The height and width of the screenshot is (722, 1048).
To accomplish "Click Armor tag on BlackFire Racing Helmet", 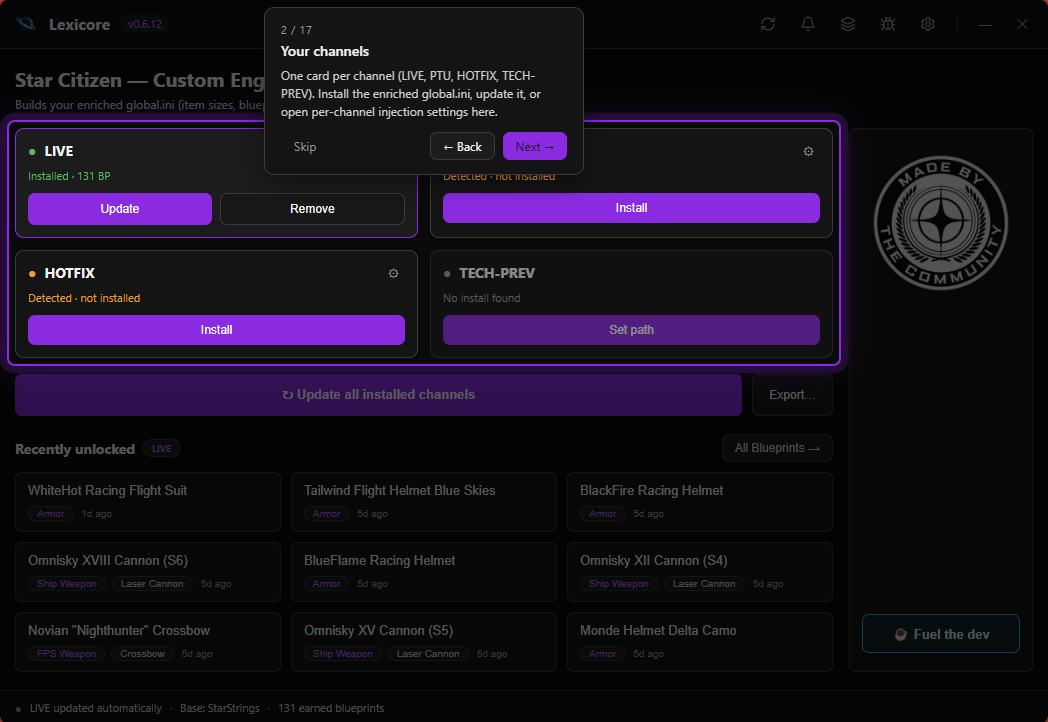I will (x=603, y=513).
